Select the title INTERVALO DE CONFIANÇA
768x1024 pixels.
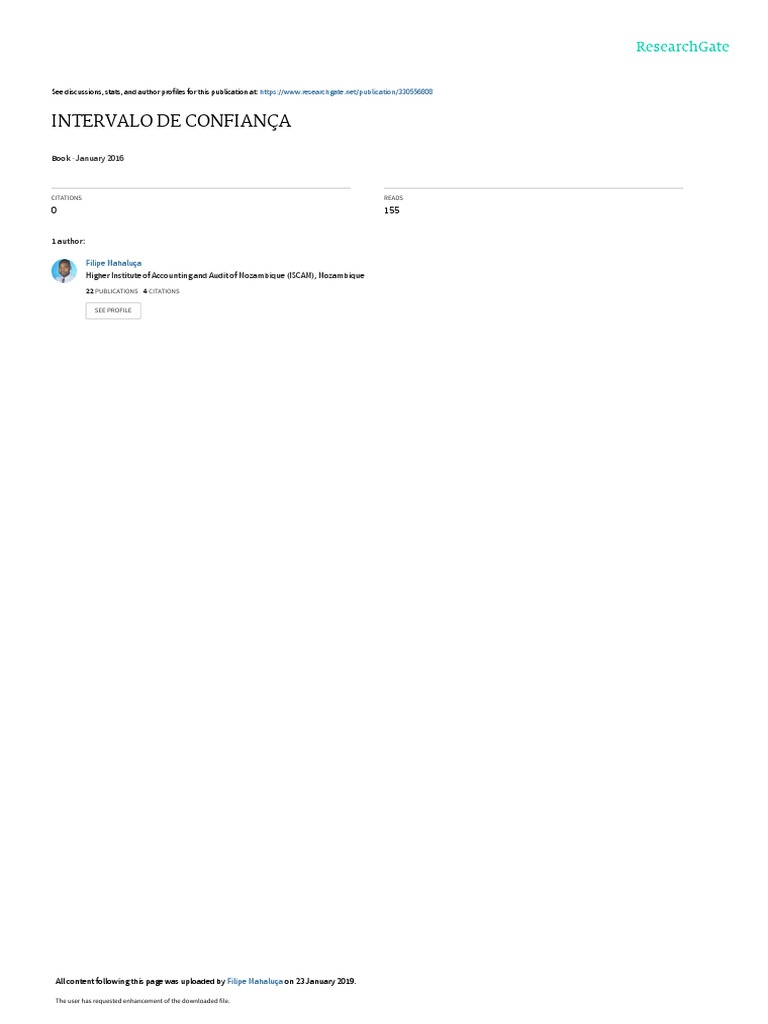pyautogui.click(x=171, y=121)
